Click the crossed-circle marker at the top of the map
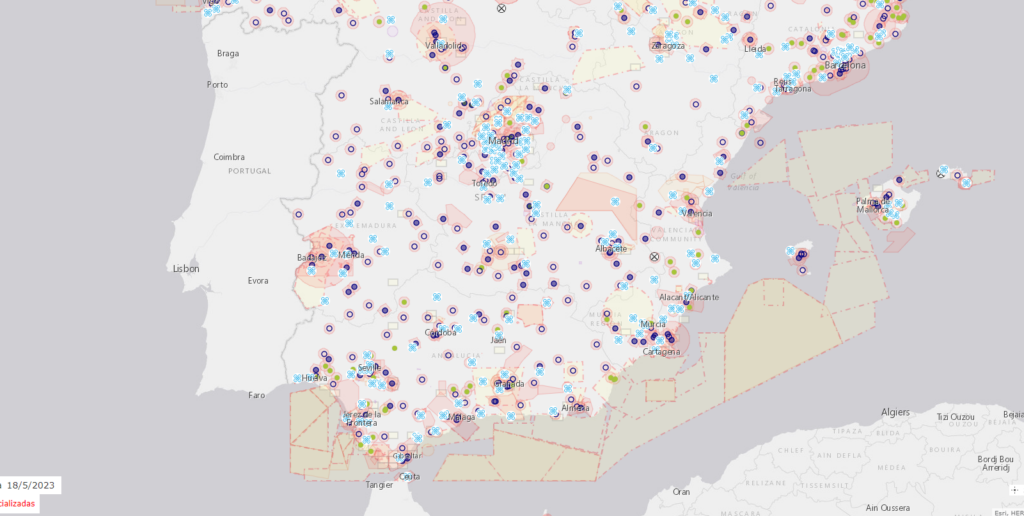Screen dimensions: 1024x516 tap(502, 8)
